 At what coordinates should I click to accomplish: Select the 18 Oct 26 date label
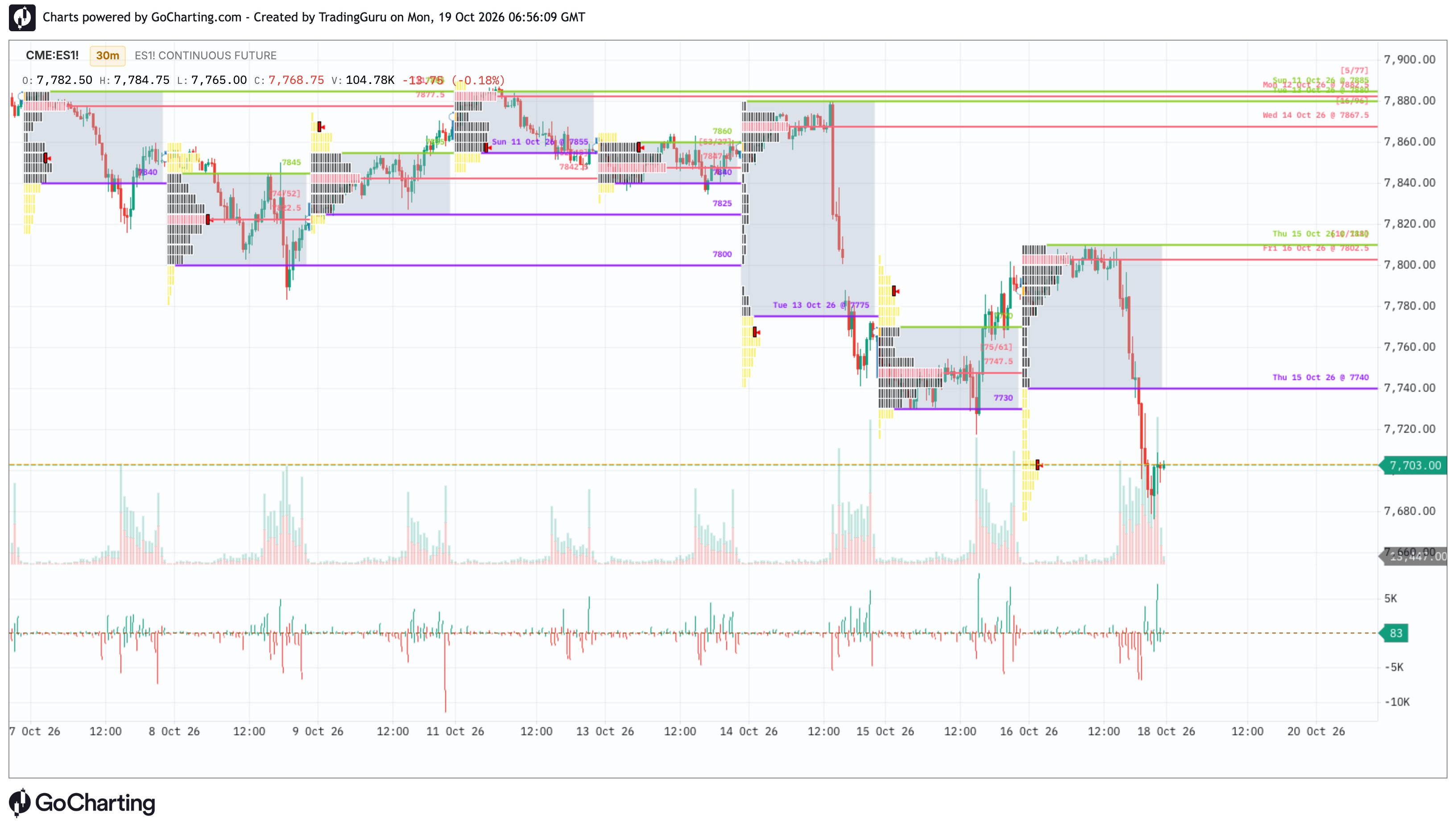pyautogui.click(x=1166, y=731)
